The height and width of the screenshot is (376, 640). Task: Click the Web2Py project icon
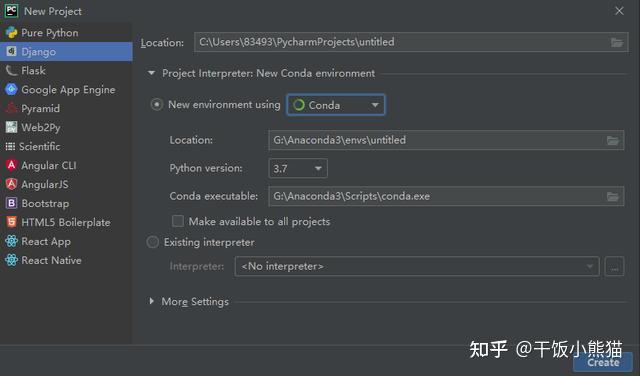(11, 127)
